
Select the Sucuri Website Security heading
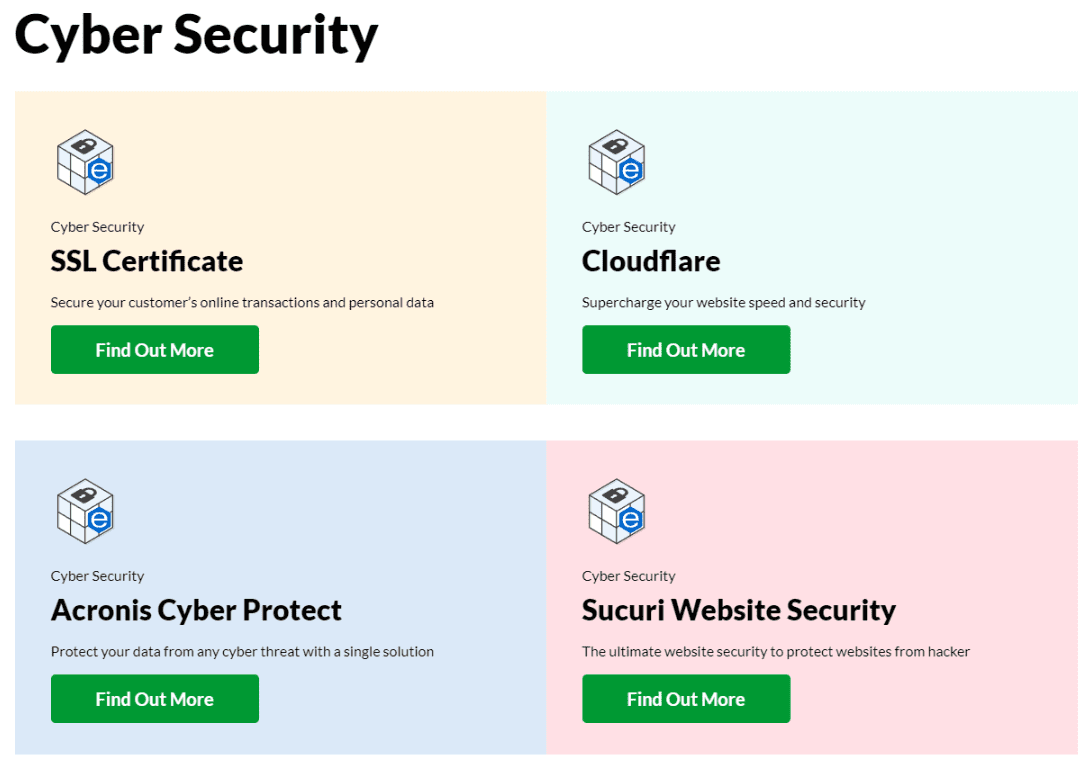pos(739,611)
